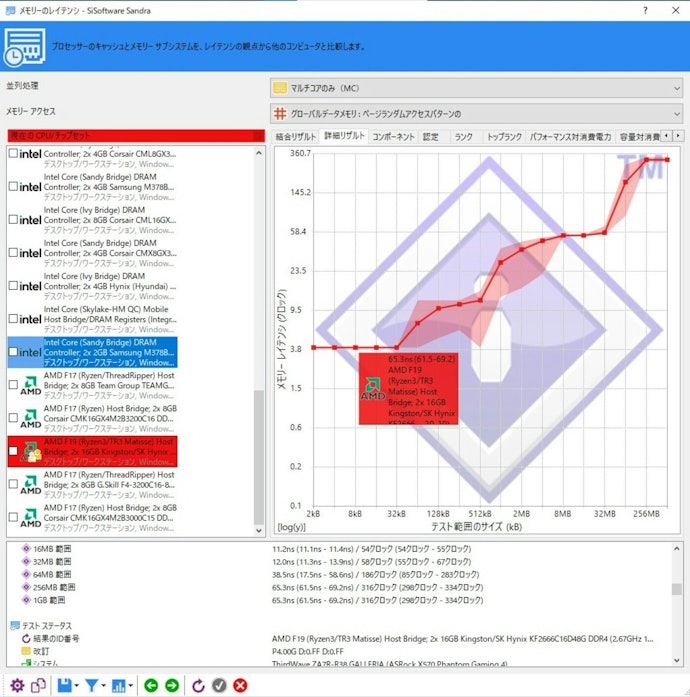Open the マルチコアのみ (MC) dropdown
690x697 pixels.
tap(476, 88)
